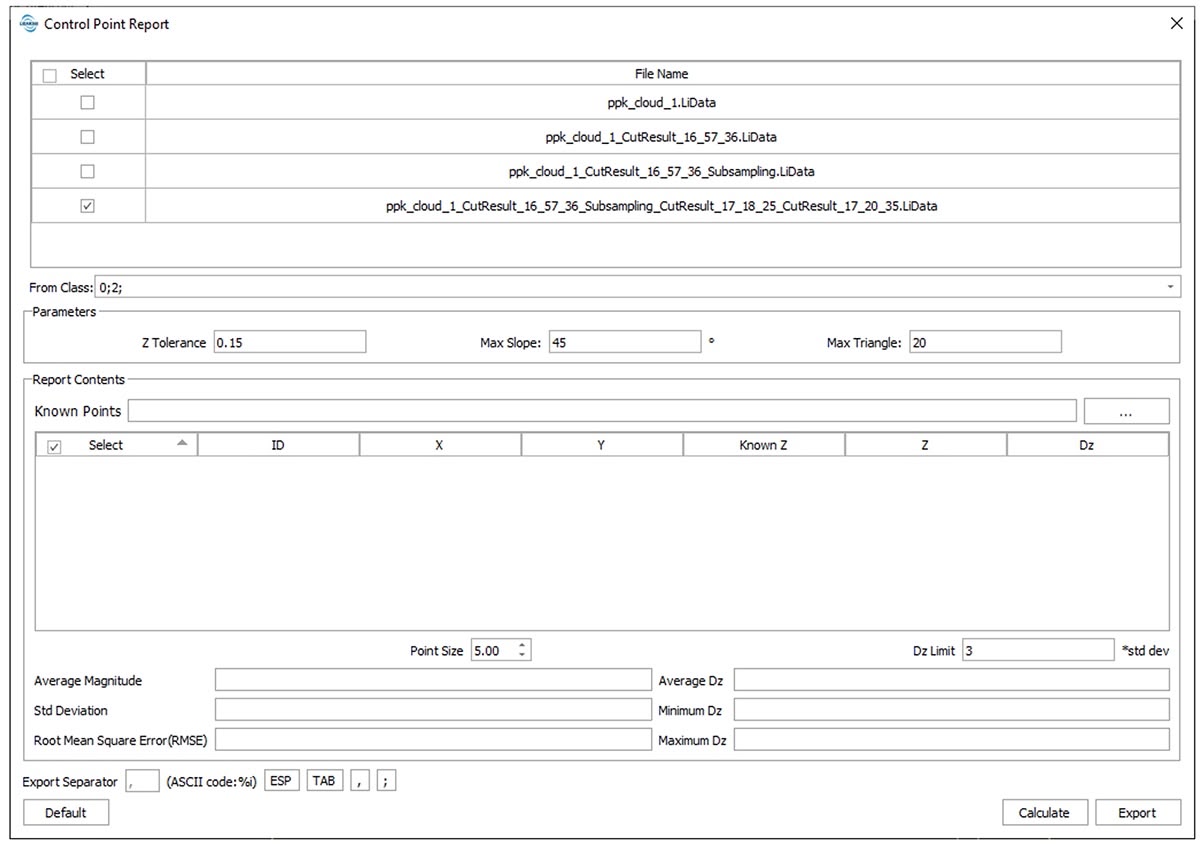
Task: Click the Z Tolerance input field
Action: pyautogui.click(x=289, y=342)
